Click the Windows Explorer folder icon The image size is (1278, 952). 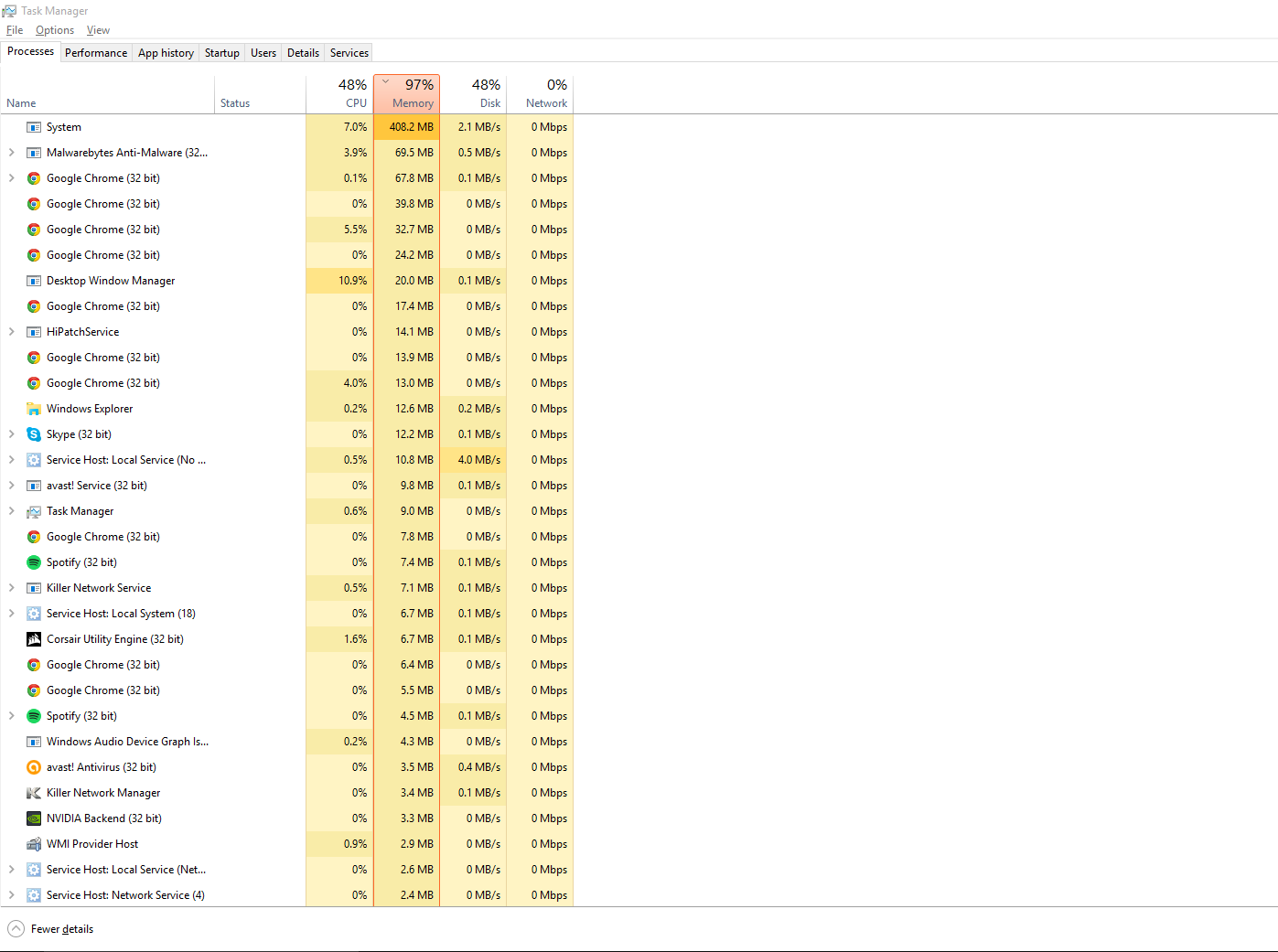click(34, 409)
